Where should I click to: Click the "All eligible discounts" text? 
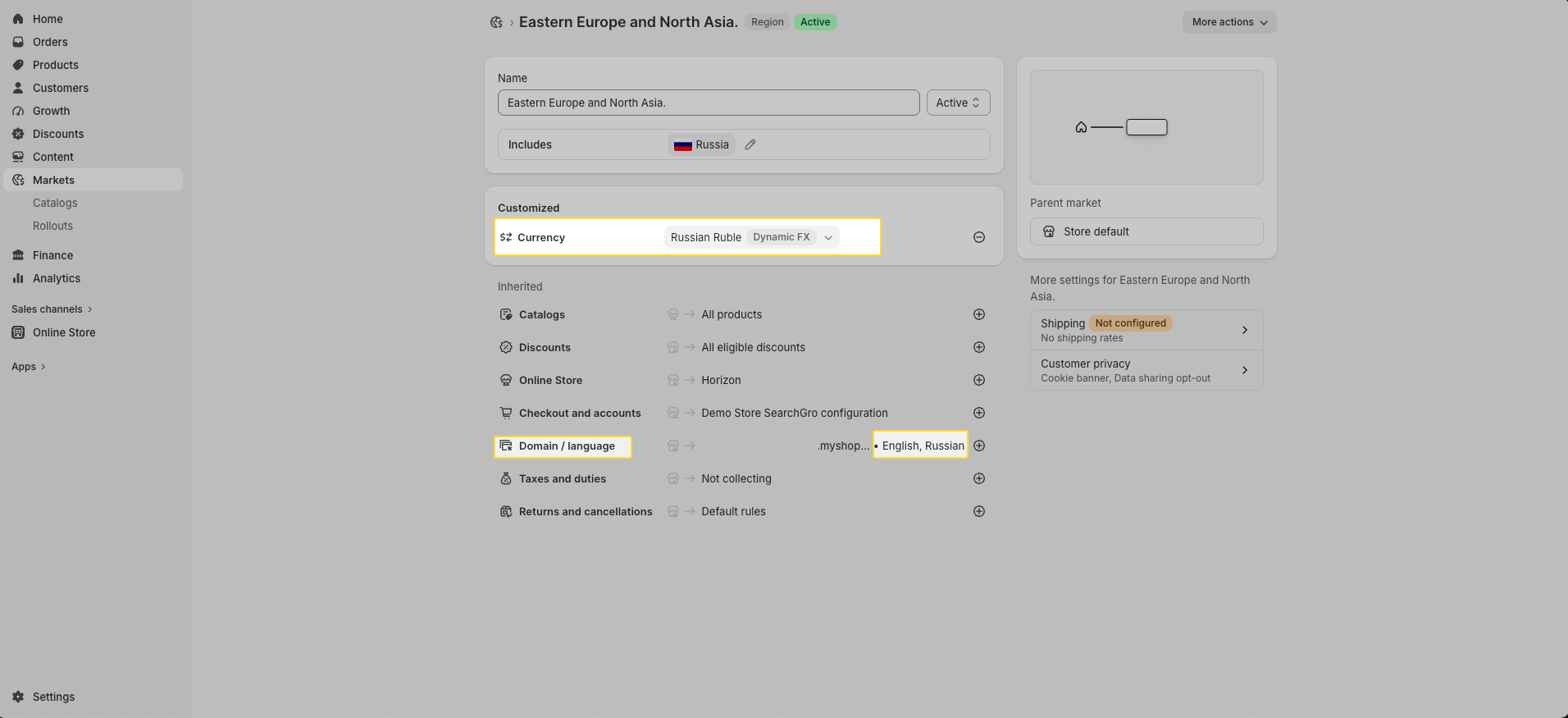pos(753,347)
